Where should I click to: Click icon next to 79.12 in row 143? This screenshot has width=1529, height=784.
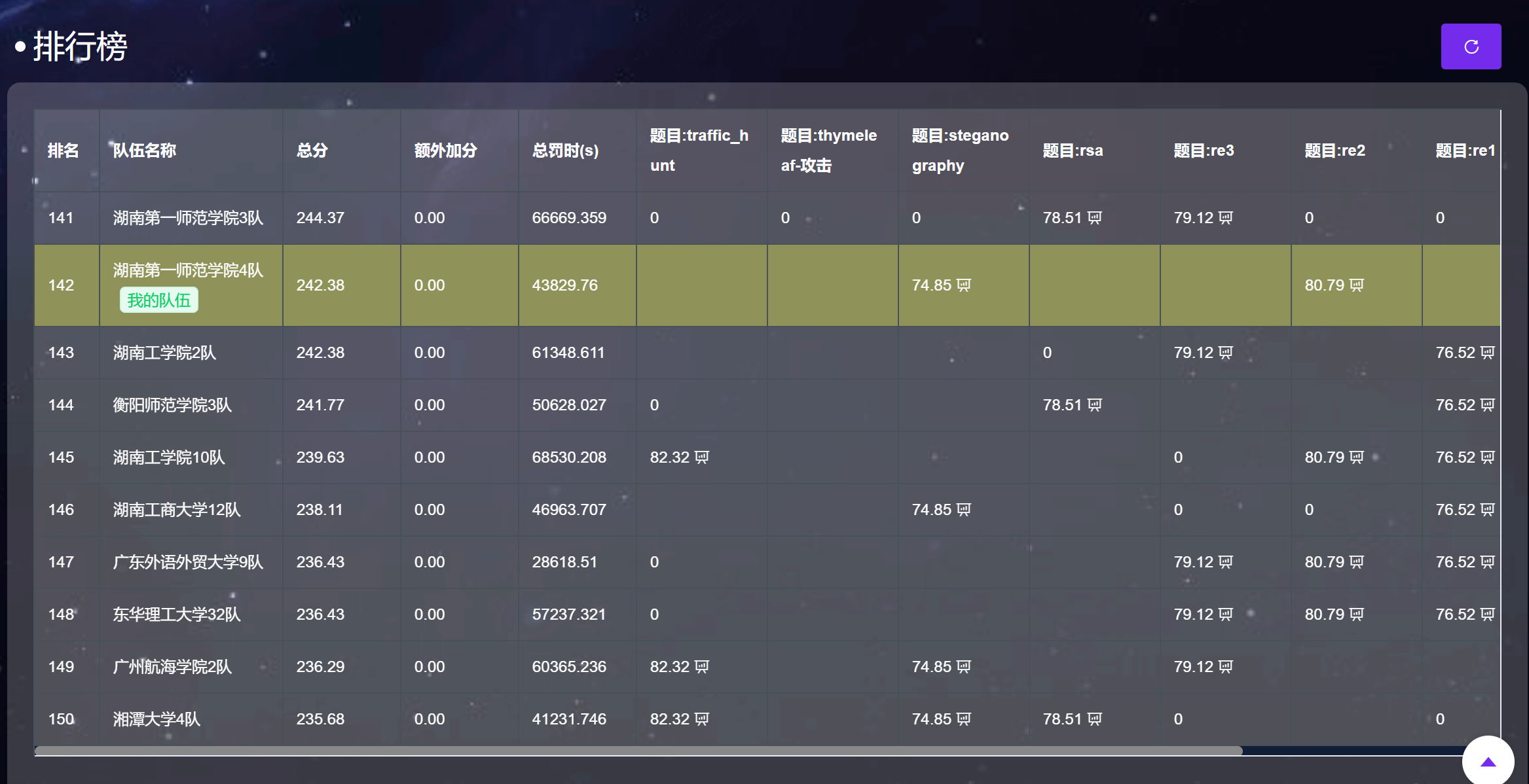click(x=1226, y=353)
